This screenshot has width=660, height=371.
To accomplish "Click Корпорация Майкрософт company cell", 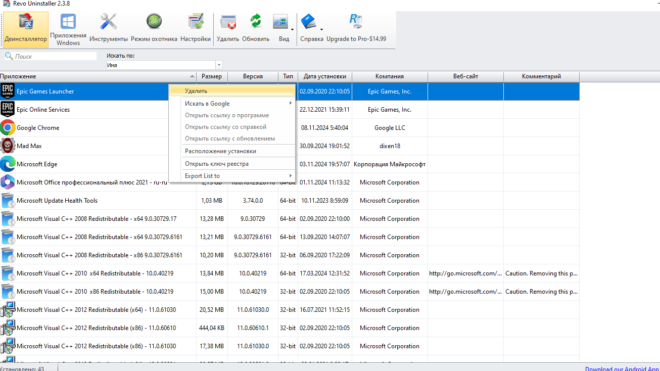I will click(390, 164).
